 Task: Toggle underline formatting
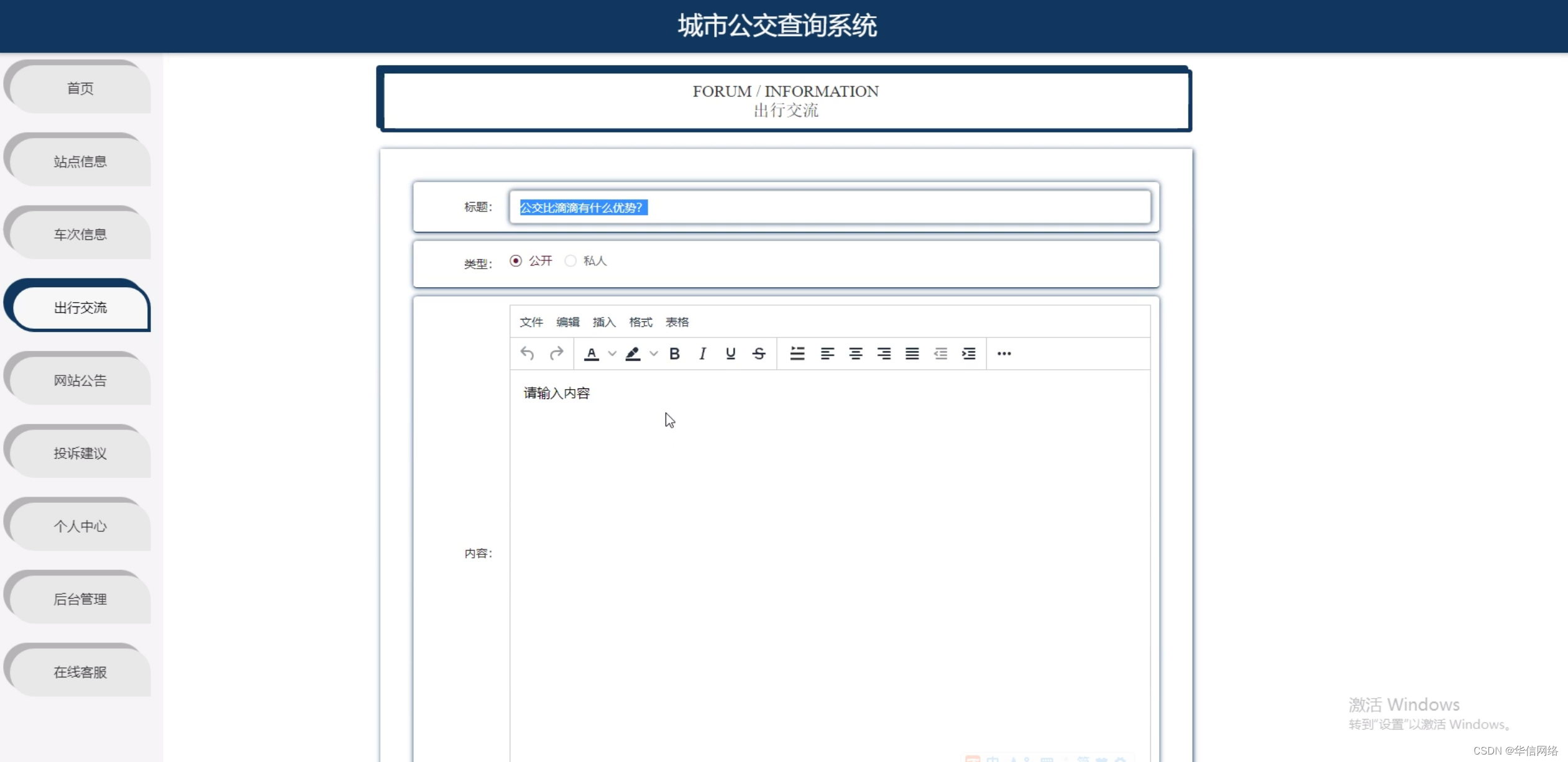[x=730, y=354]
